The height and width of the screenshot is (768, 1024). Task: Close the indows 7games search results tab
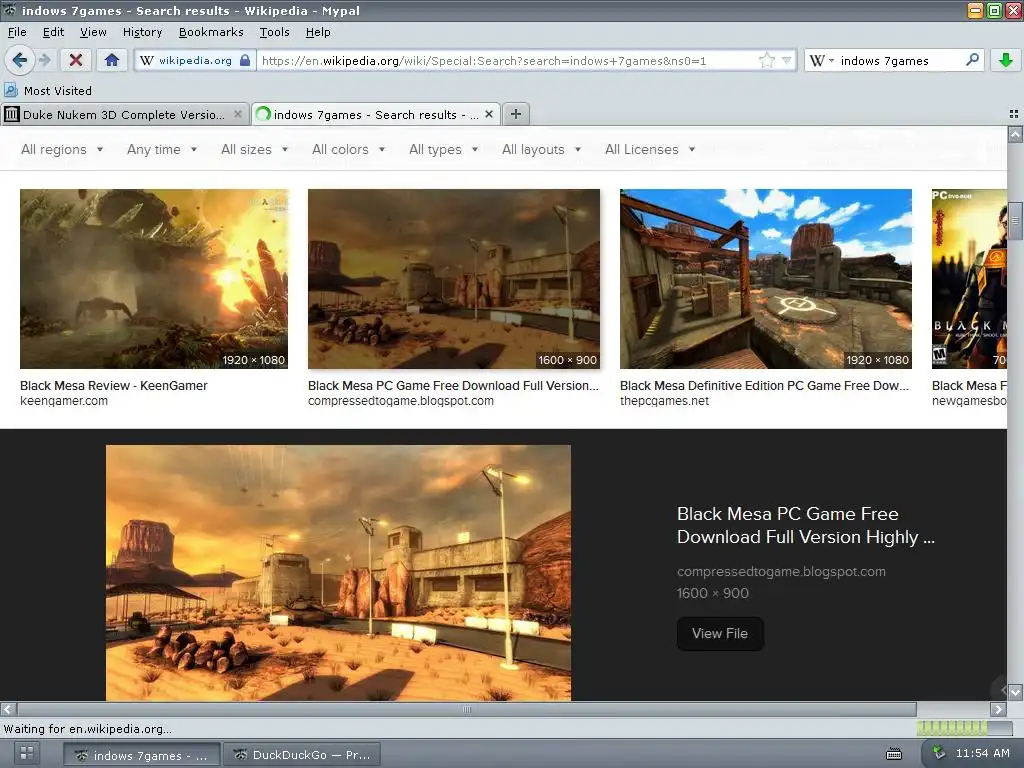pos(488,114)
